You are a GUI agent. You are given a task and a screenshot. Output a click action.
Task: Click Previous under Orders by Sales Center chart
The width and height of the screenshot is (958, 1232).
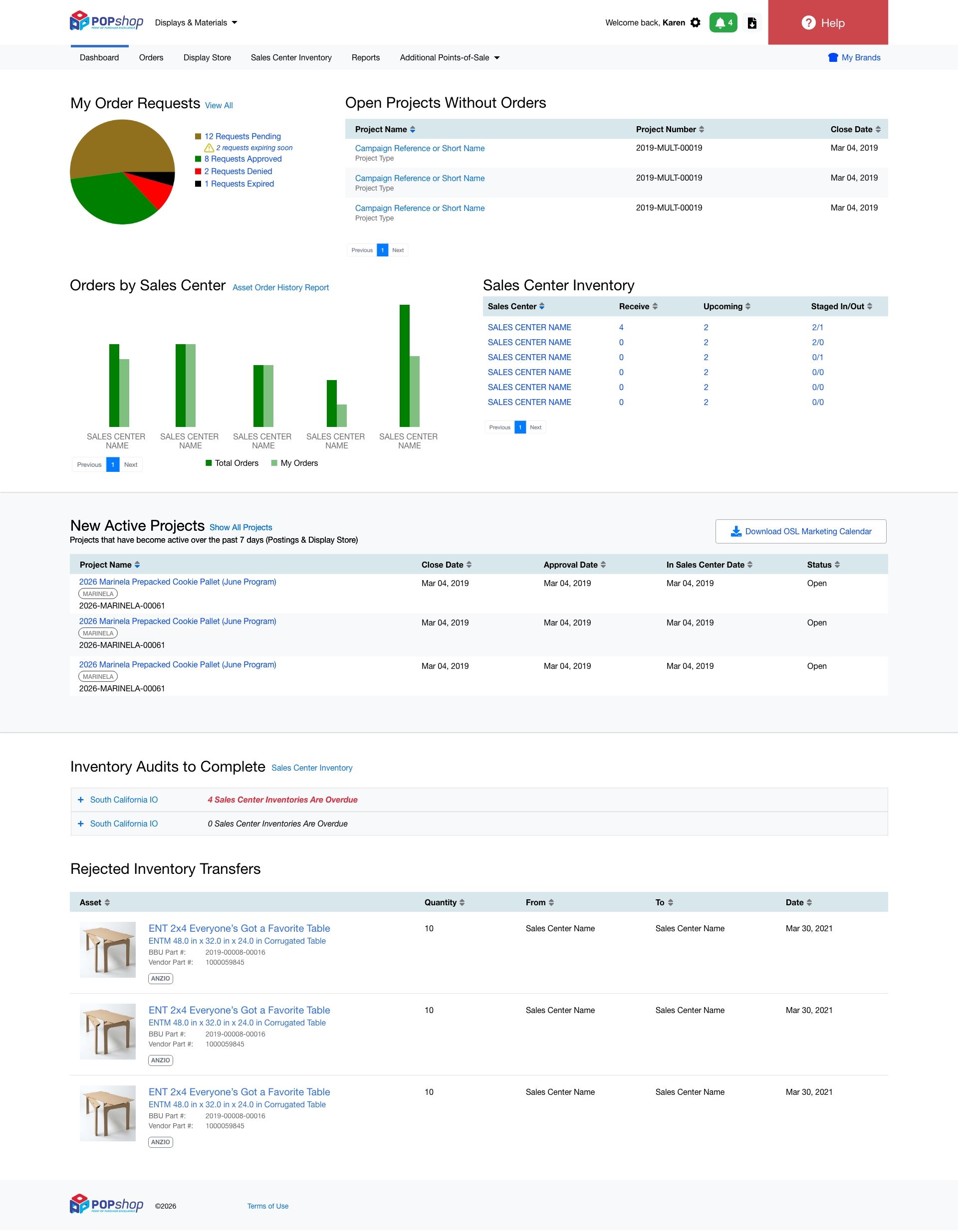click(x=89, y=465)
